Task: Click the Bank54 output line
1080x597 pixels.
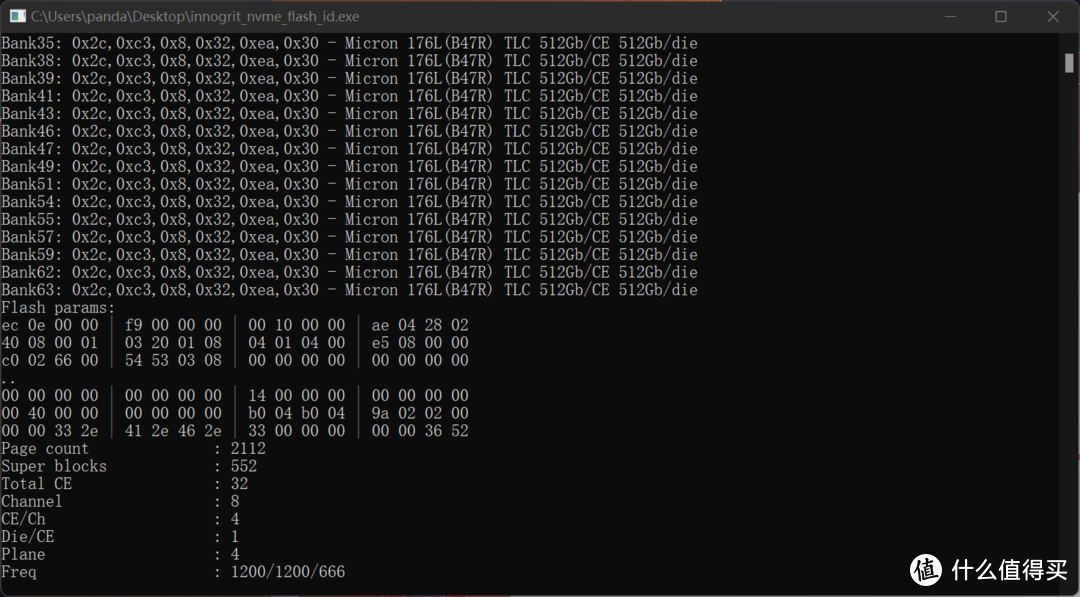Action: 349,202
